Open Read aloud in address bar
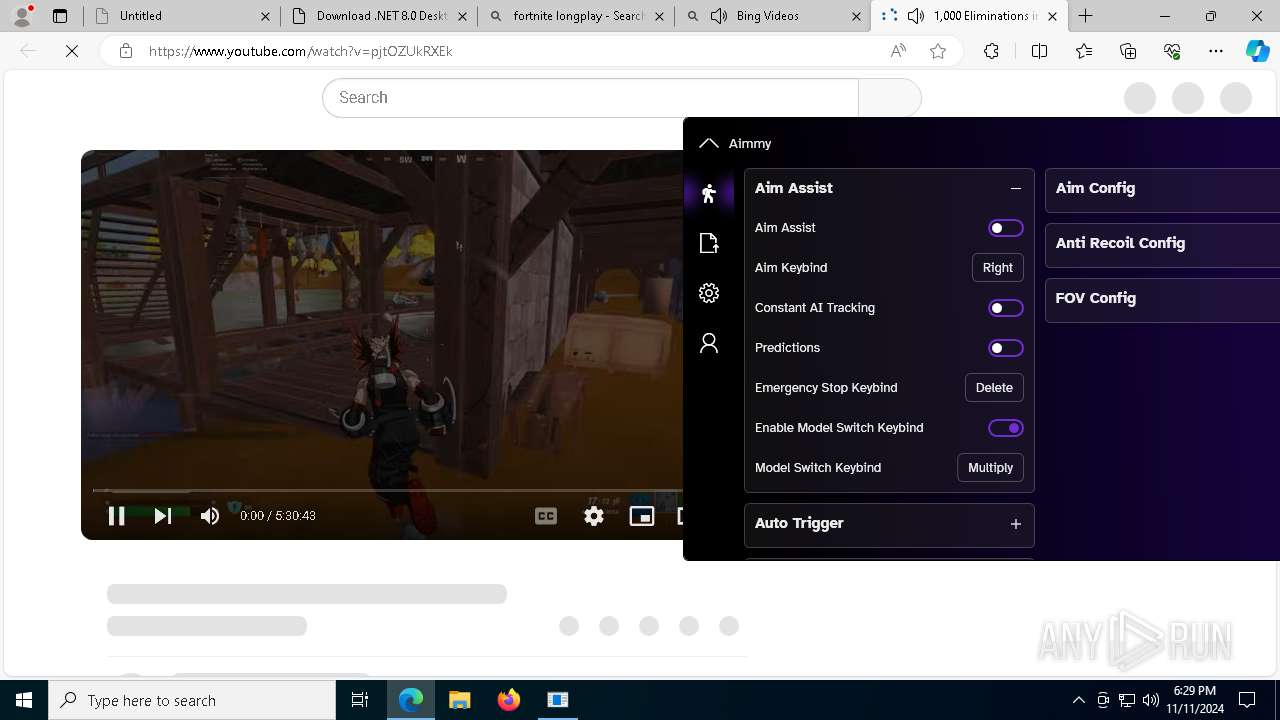Viewport: 1280px width, 720px height. click(898, 51)
